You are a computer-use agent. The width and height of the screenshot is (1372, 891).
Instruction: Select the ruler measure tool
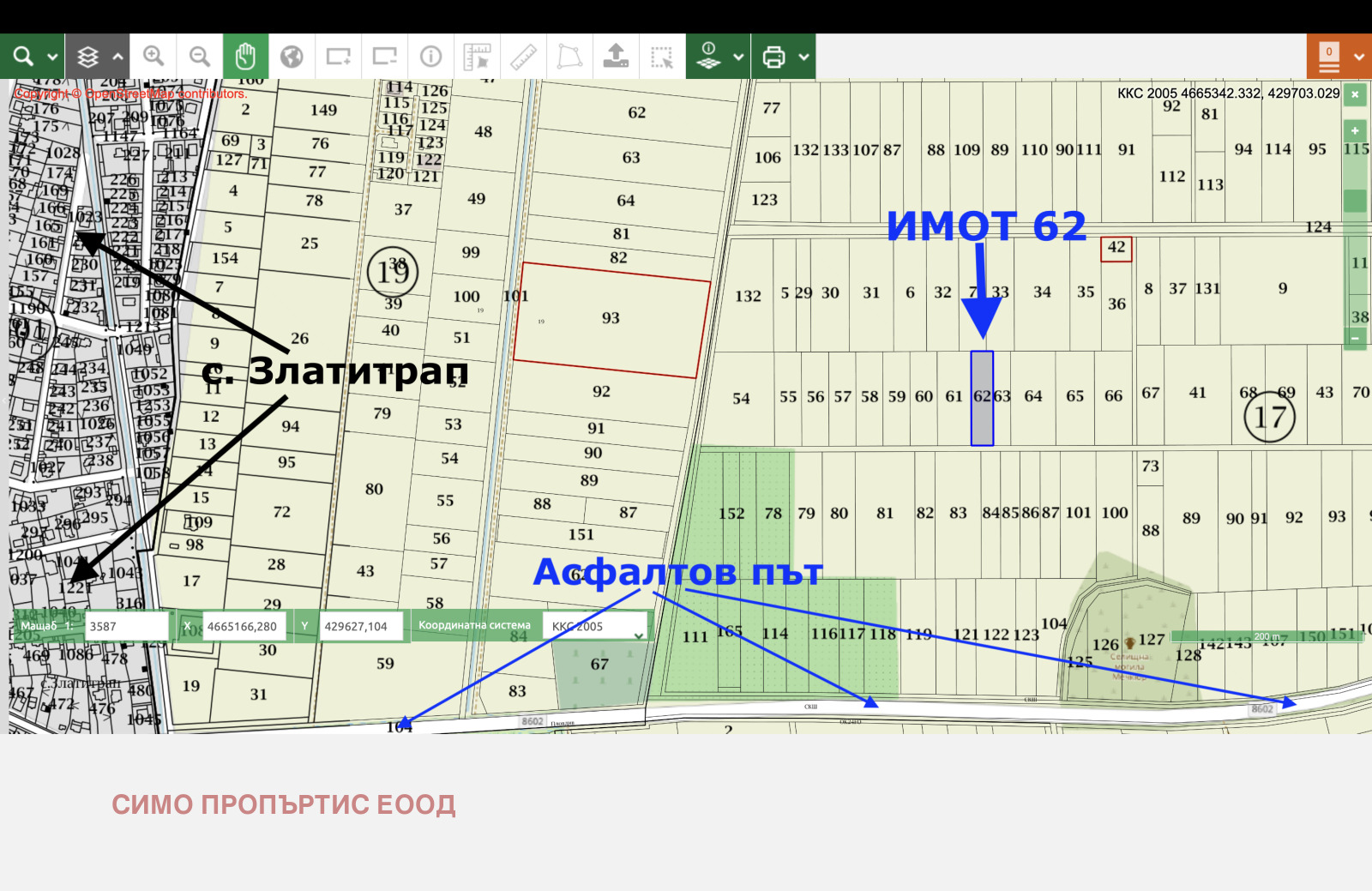click(x=523, y=56)
